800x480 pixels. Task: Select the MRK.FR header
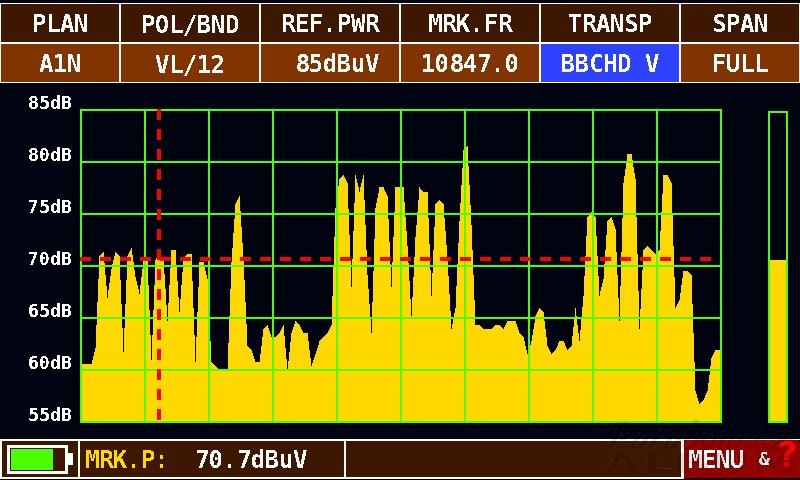point(470,23)
